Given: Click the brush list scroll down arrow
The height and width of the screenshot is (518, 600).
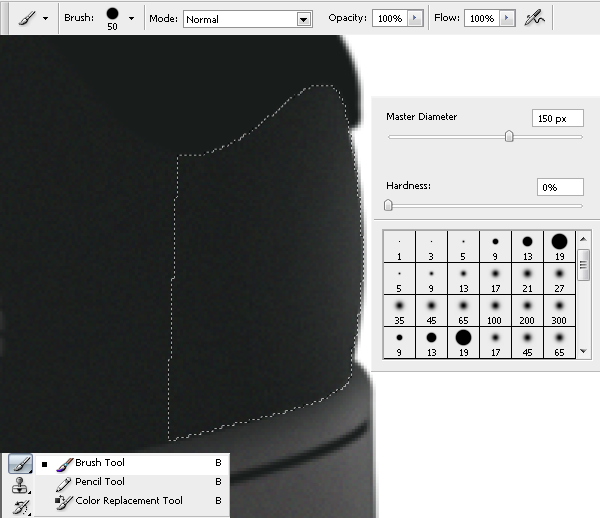Looking at the screenshot, I should pos(584,351).
